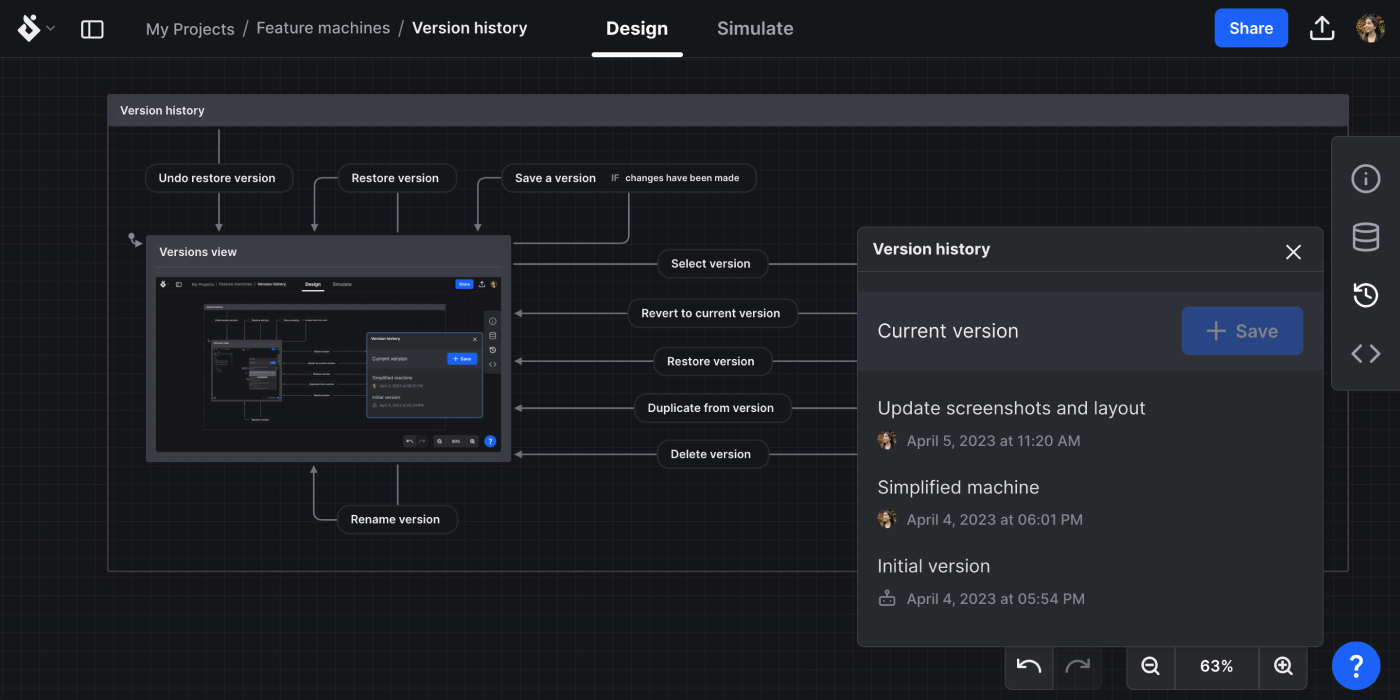The width and height of the screenshot is (1400, 700).
Task: Open the code panel icon
Action: (1365, 353)
